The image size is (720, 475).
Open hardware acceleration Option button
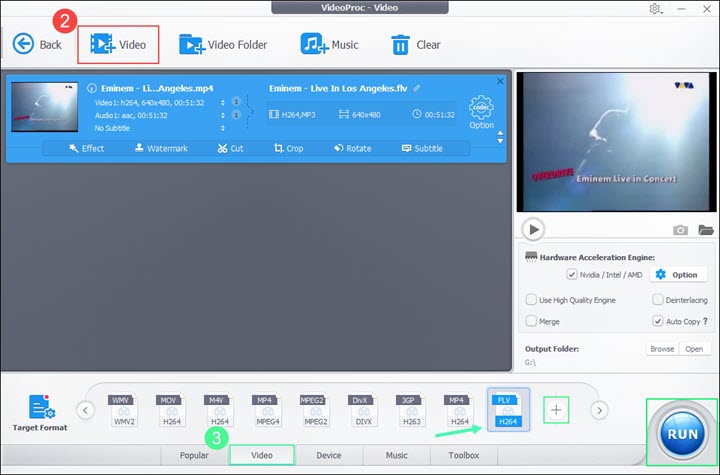click(677, 275)
